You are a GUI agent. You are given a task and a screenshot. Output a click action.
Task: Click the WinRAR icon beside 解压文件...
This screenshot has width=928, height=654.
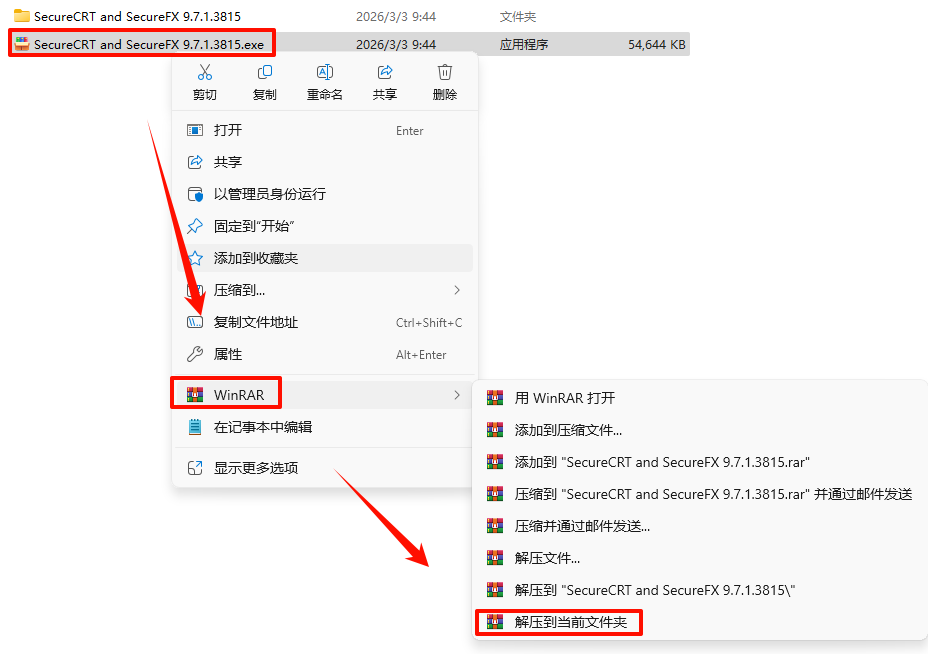(x=495, y=558)
